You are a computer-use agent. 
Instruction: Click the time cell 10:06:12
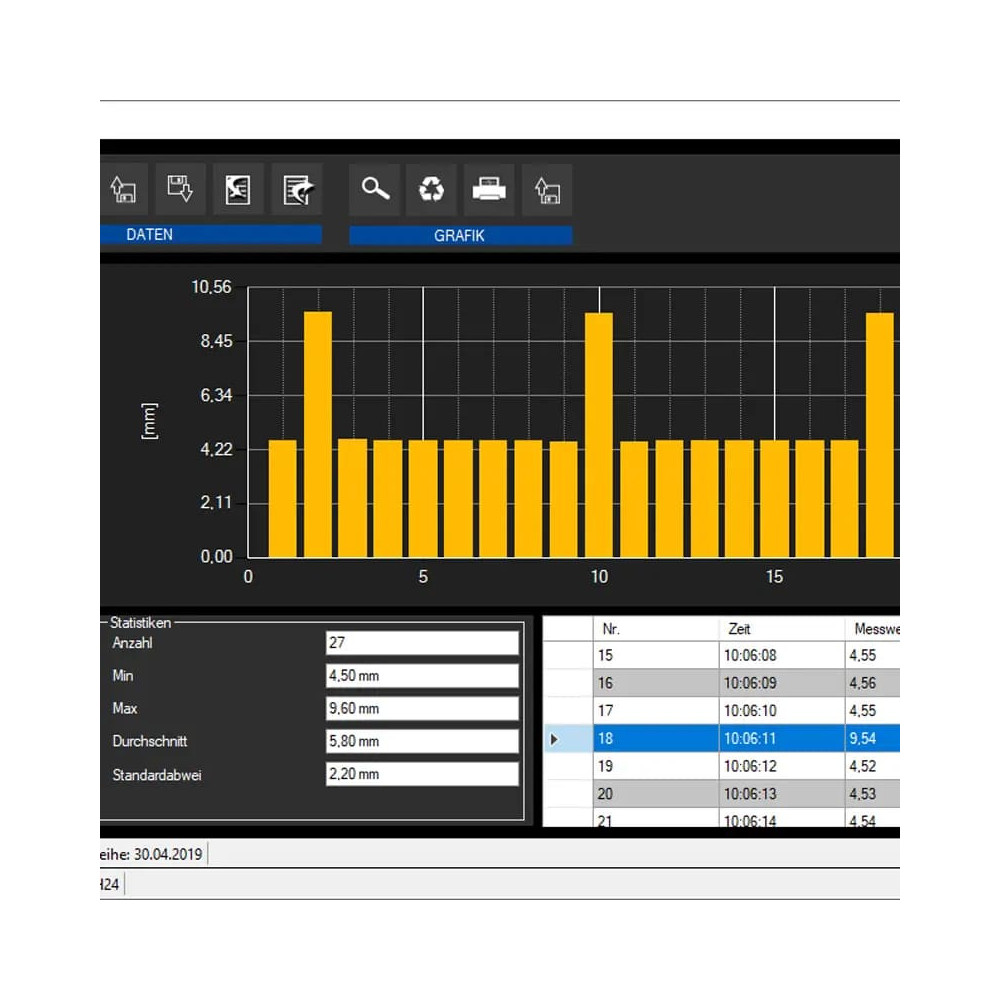pos(782,766)
